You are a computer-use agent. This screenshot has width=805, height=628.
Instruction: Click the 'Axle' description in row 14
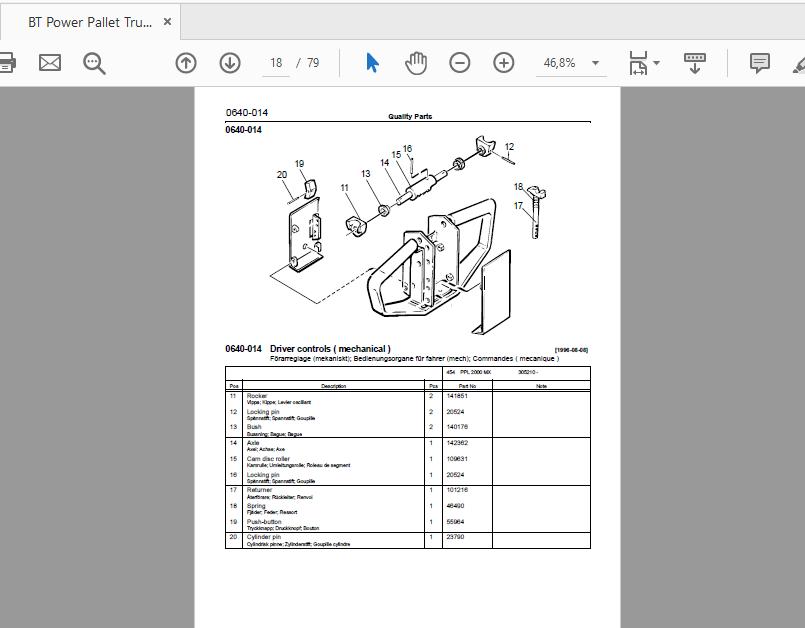(253, 443)
